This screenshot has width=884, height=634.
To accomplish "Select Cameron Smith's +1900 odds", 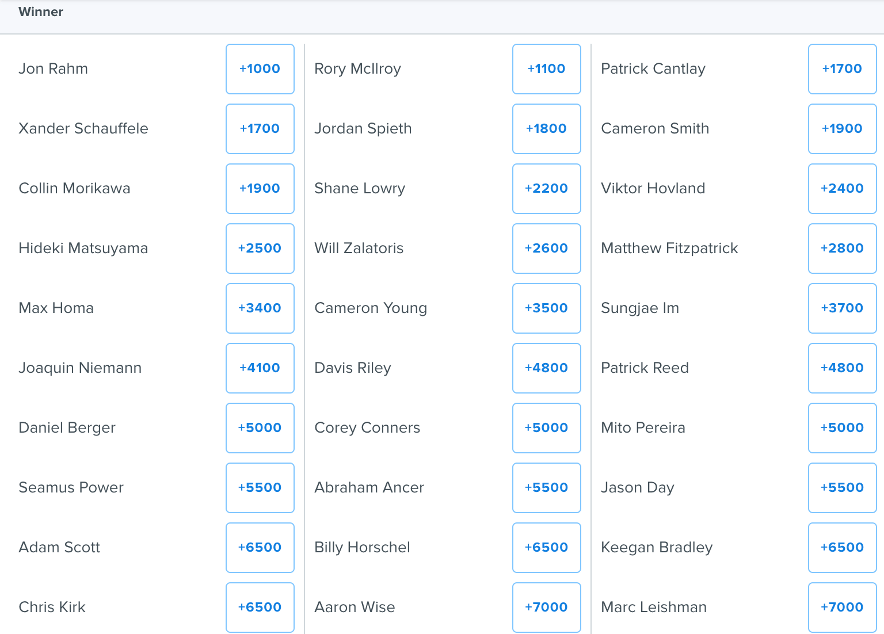I will (x=842, y=129).
